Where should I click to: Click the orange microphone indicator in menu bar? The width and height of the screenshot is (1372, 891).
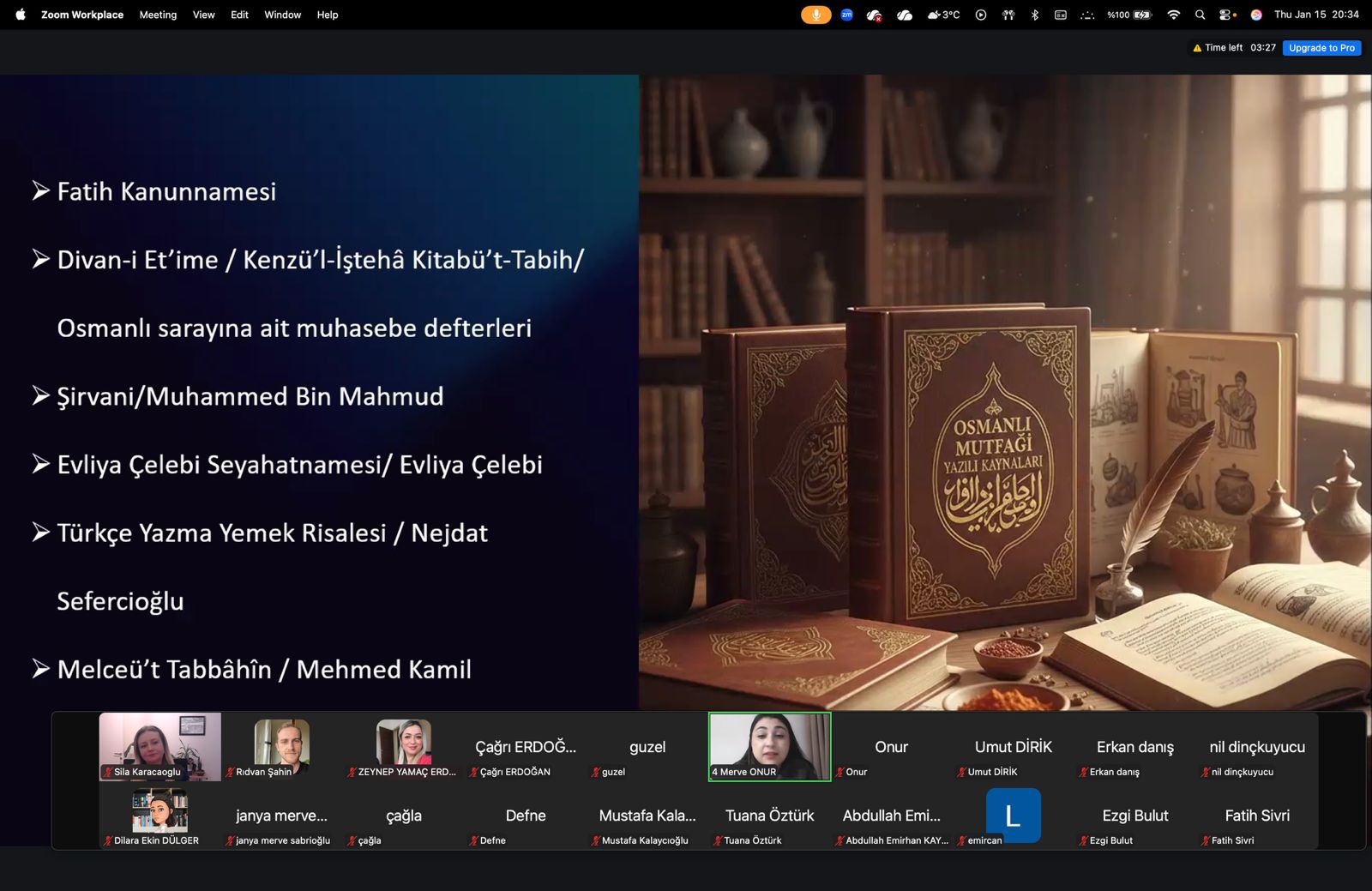click(x=815, y=15)
